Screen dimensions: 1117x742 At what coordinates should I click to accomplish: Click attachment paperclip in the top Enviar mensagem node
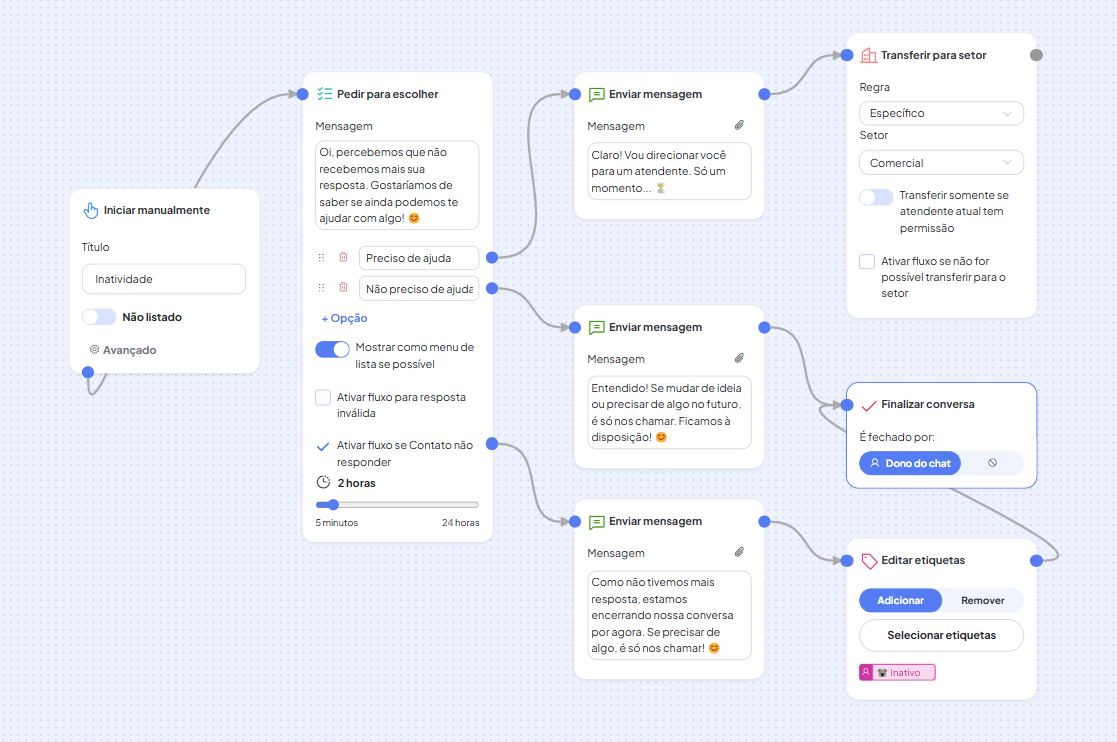[739, 126]
